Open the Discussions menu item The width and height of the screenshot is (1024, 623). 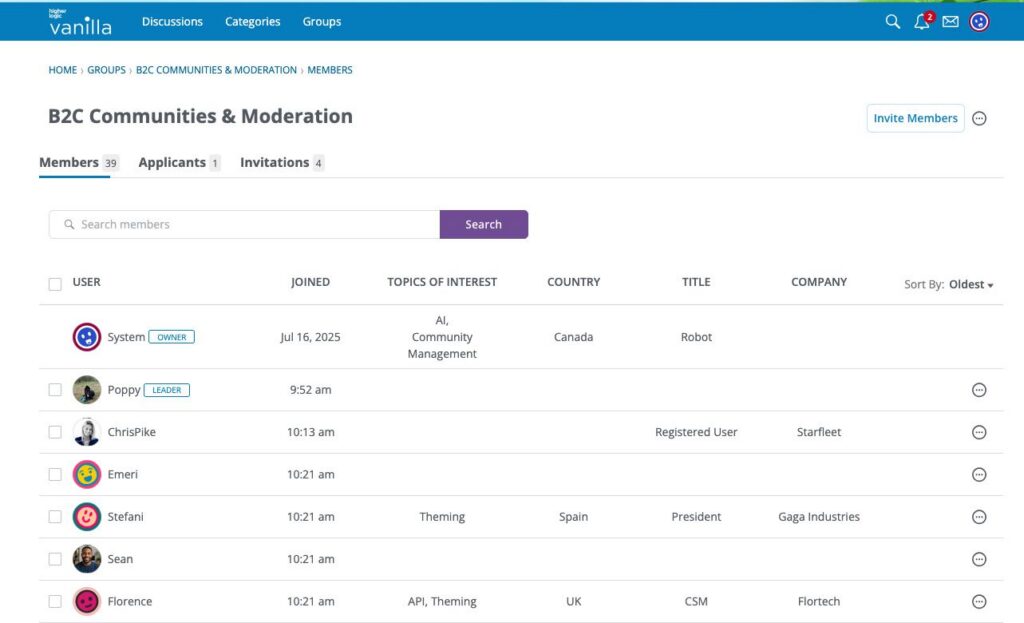(x=172, y=21)
